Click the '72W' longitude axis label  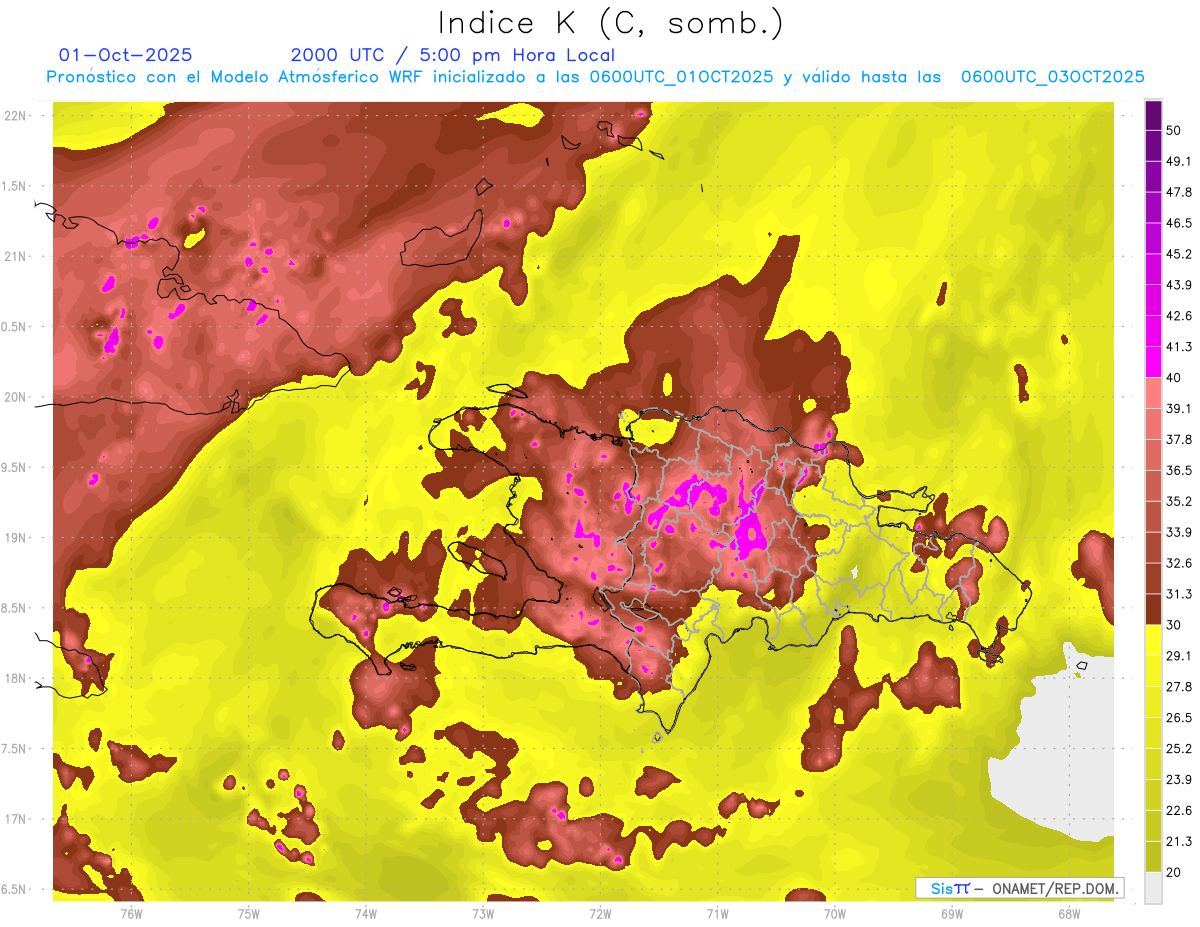click(600, 914)
